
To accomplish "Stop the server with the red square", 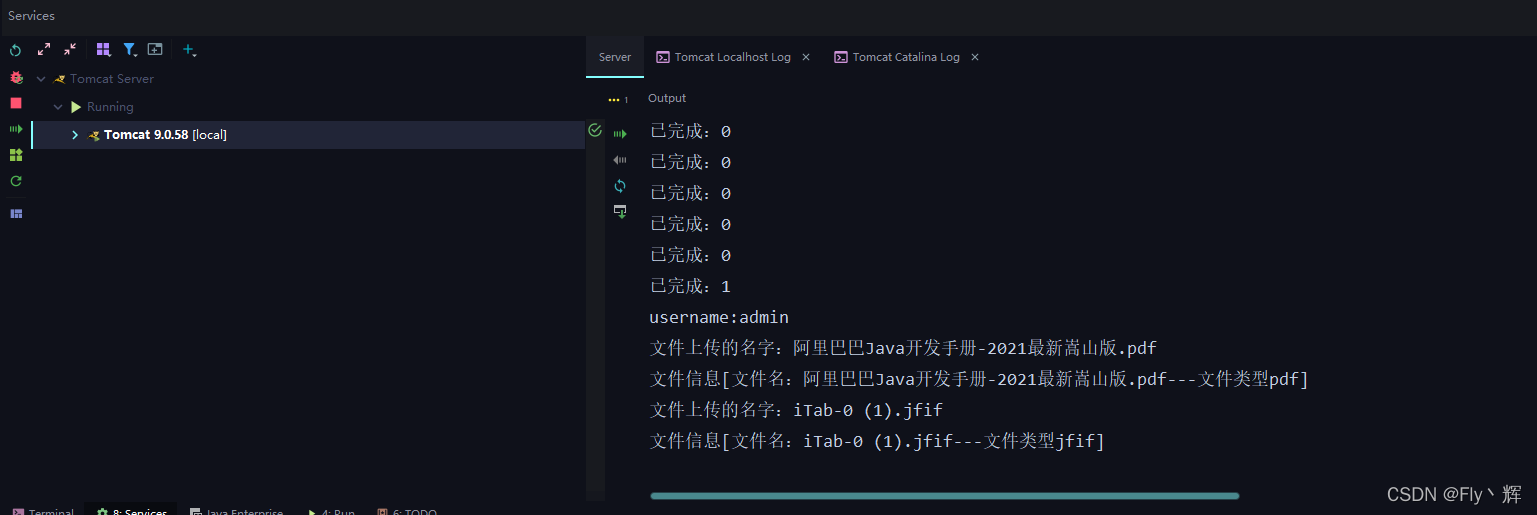I will point(16,103).
